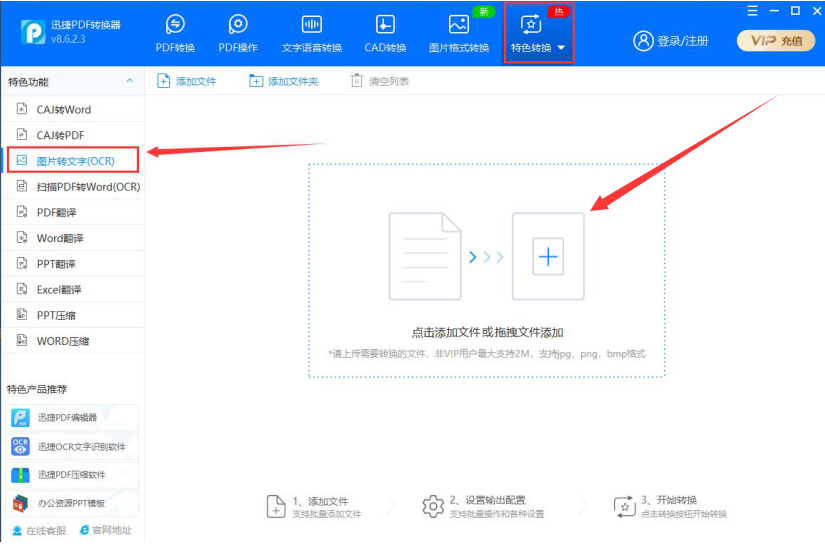Select PPT压缩 in sidebar

click(x=73, y=315)
